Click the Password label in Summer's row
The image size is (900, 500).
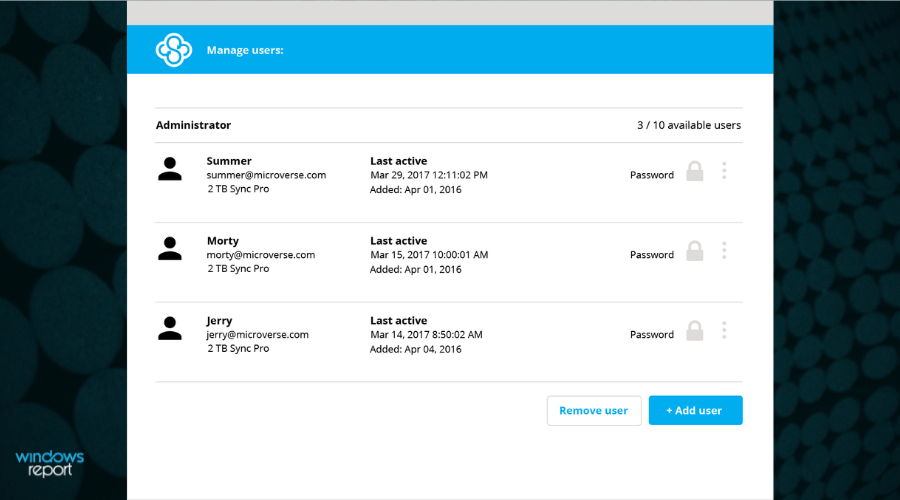[652, 175]
